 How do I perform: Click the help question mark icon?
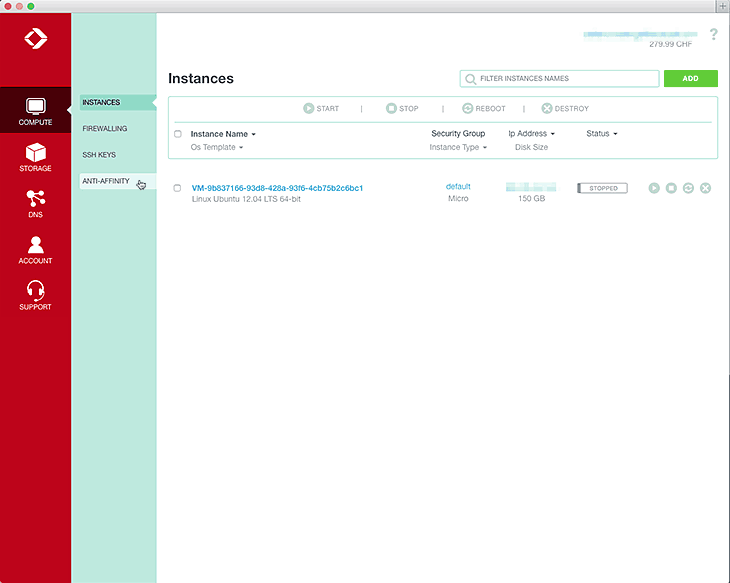713,35
